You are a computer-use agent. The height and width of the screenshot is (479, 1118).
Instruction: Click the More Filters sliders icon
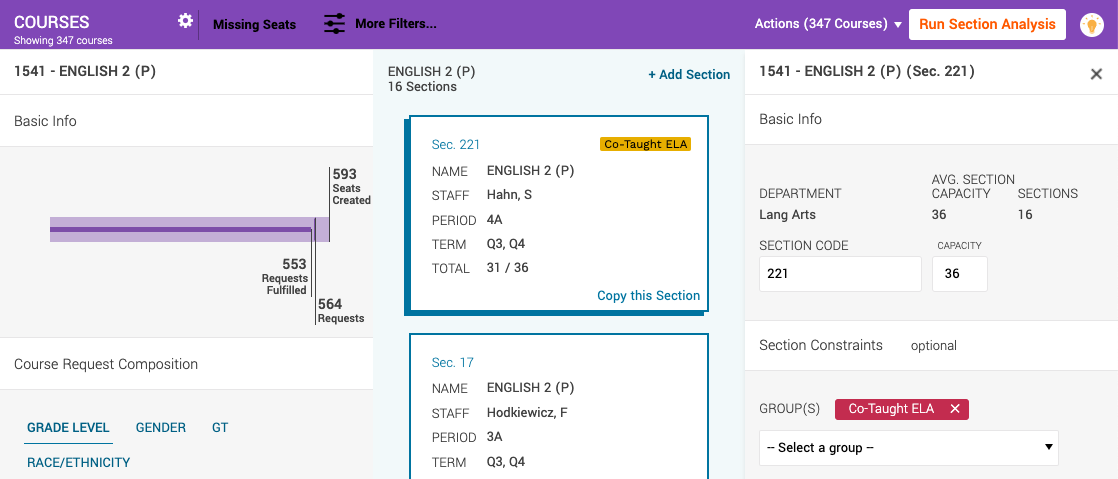(334, 24)
